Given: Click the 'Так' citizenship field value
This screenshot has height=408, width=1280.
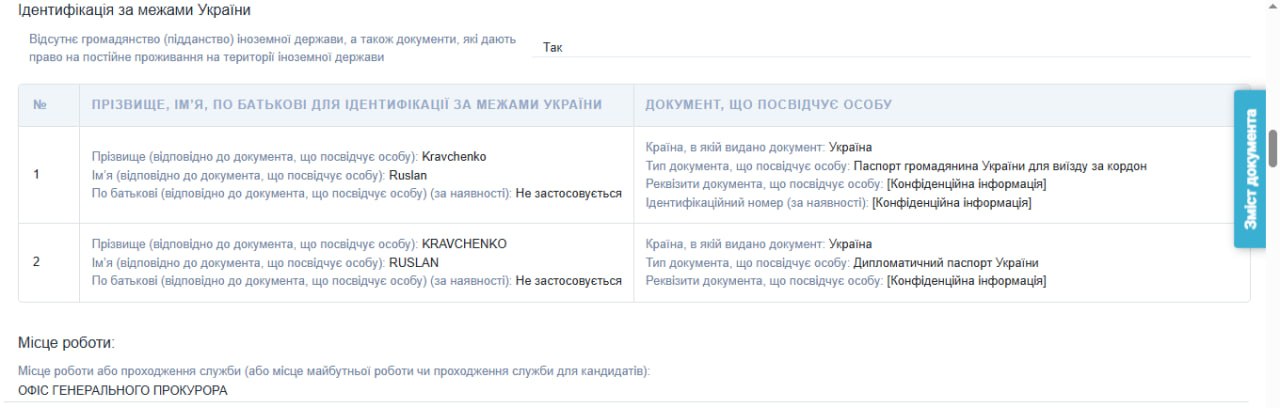Looking at the screenshot, I should (x=553, y=47).
